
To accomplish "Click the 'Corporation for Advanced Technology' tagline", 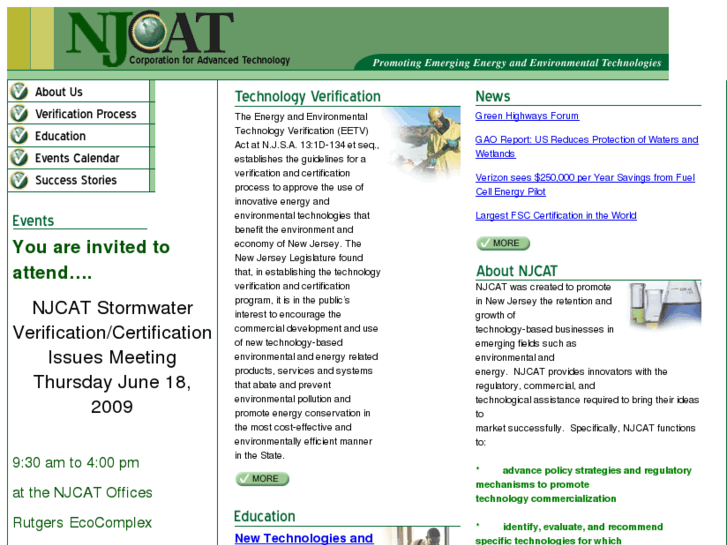I will click(x=210, y=60).
